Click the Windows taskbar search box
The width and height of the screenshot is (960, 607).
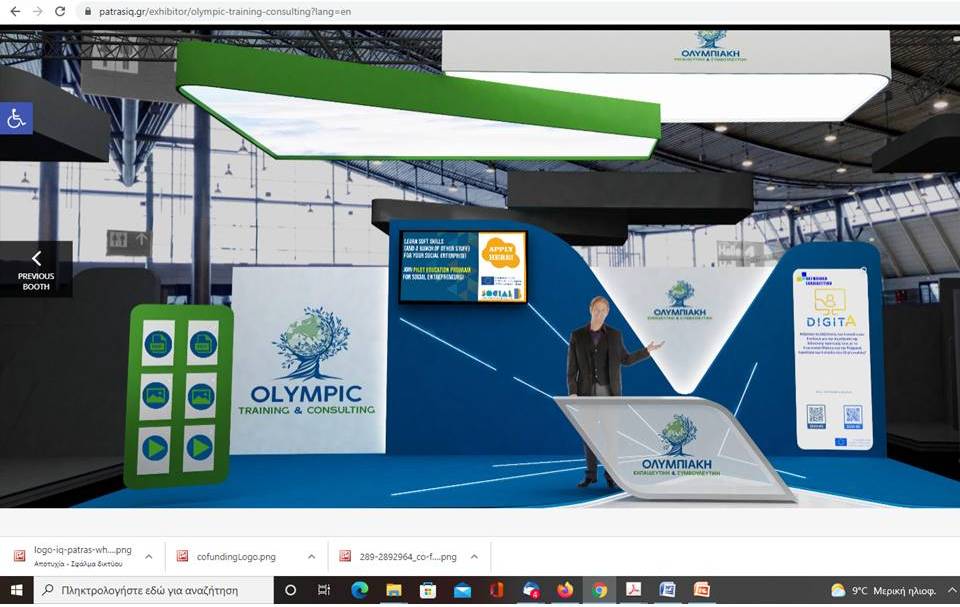153,590
